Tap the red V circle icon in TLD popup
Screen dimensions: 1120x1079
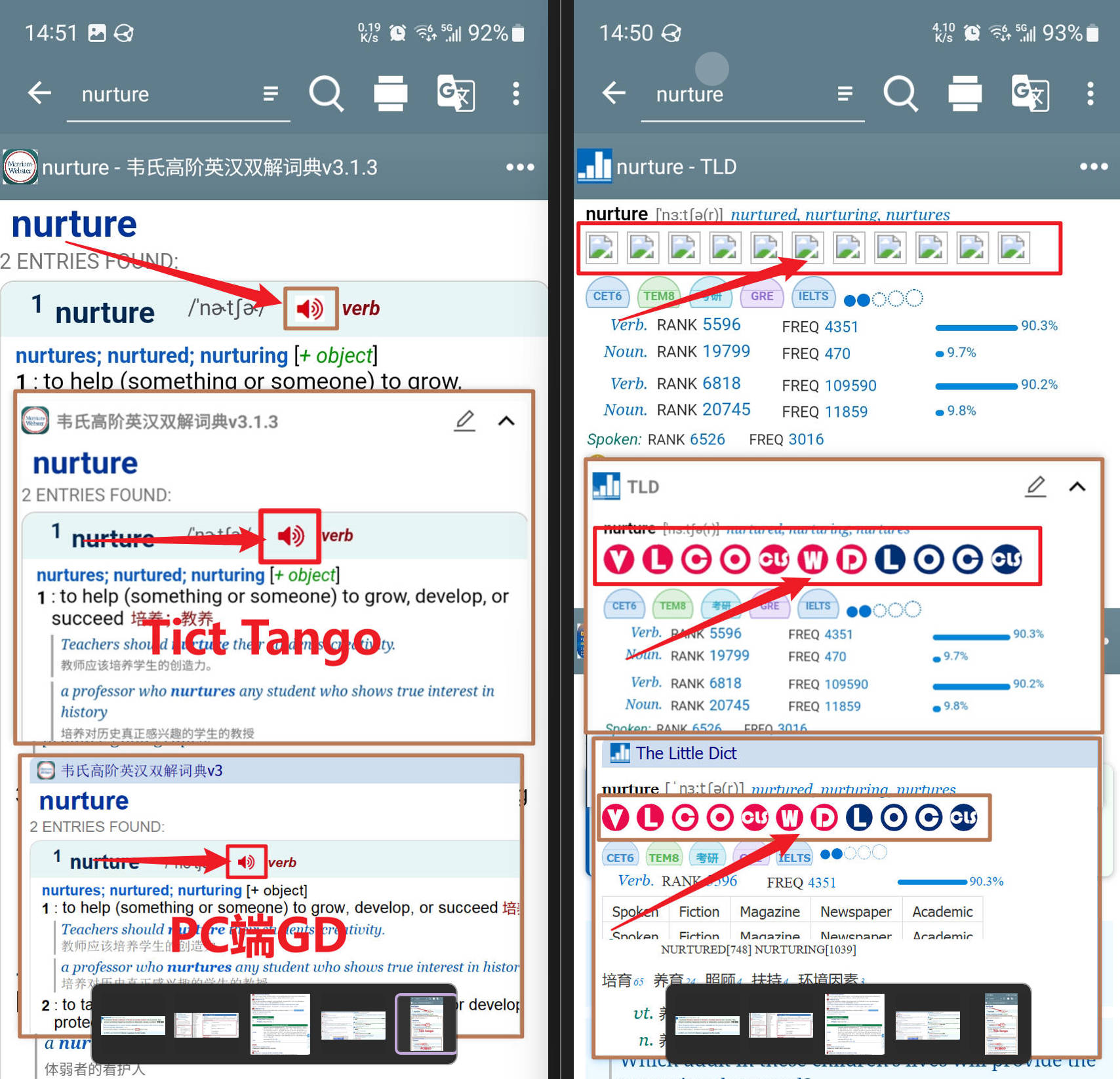click(618, 559)
